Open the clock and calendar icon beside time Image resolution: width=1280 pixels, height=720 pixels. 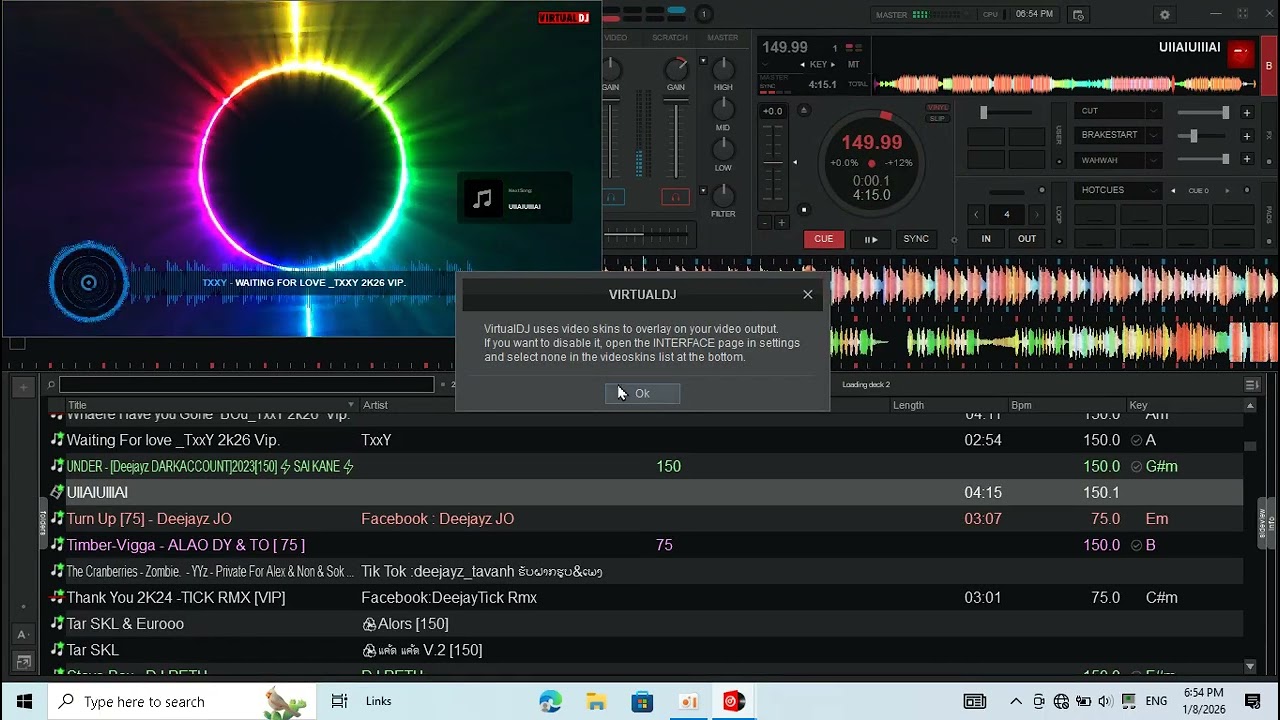pos(1078,15)
